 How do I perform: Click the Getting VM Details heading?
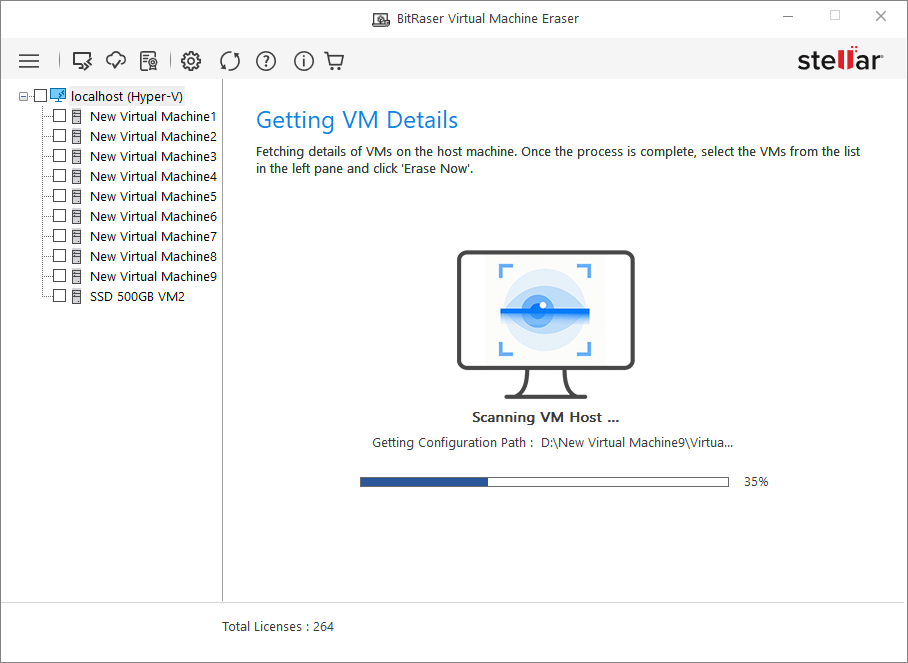point(357,120)
